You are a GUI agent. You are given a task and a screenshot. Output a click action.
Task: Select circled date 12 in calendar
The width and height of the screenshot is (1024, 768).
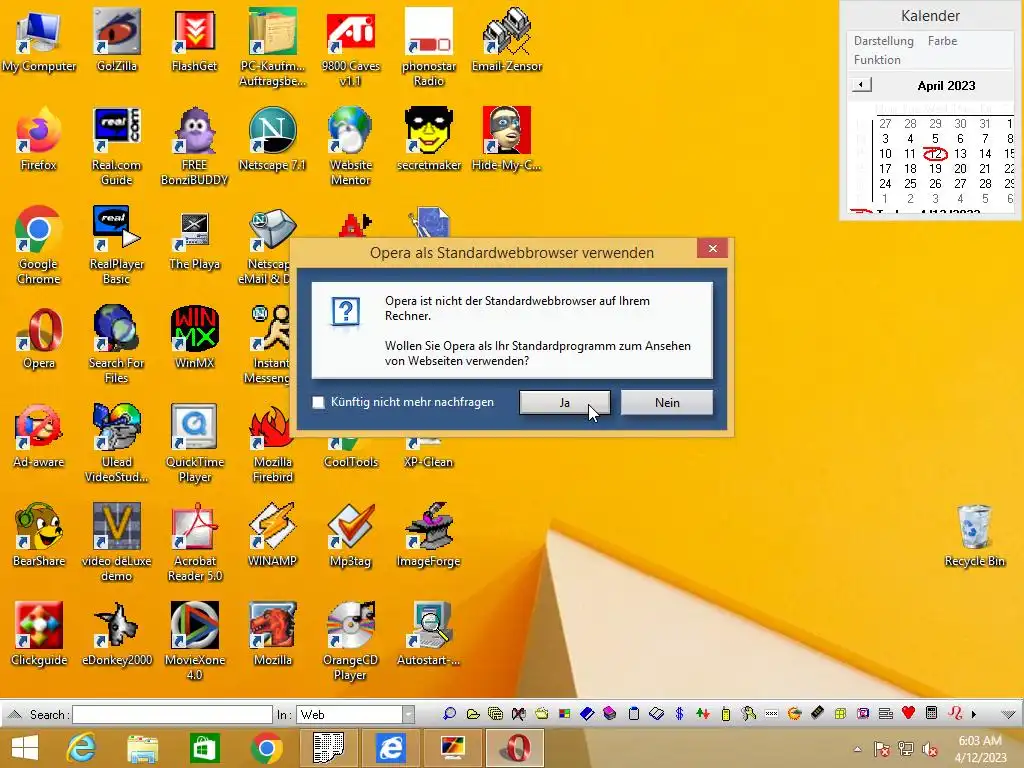pos(935,153)
